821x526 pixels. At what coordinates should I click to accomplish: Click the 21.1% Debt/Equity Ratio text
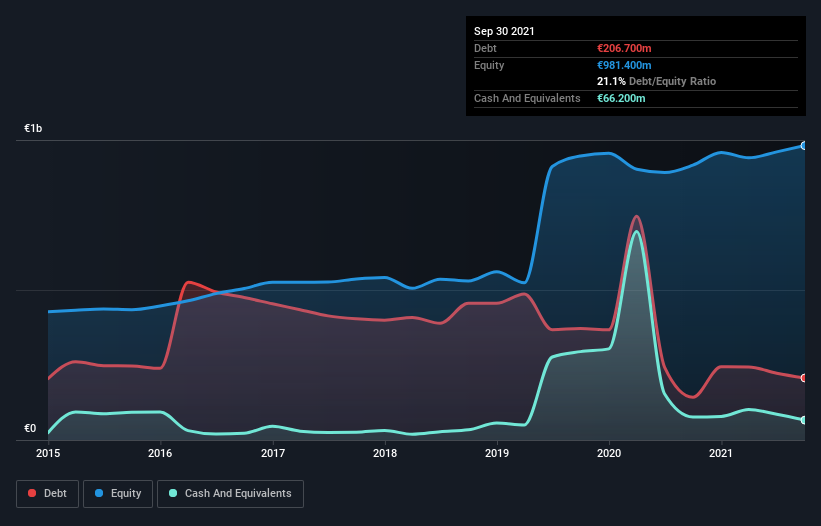tap(657, 81)
